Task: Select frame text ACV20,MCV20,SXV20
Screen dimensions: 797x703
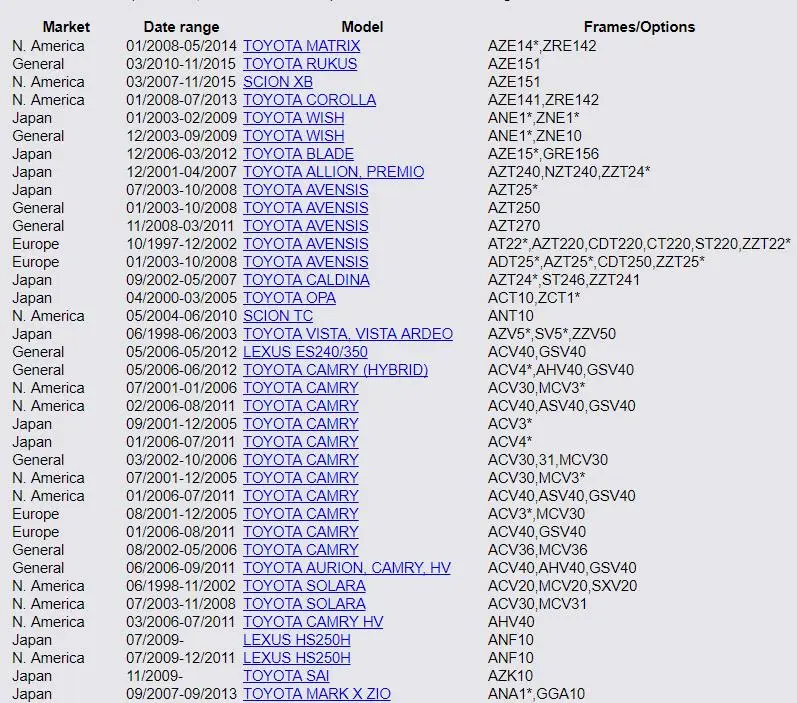Action: [x=562, y=586]
